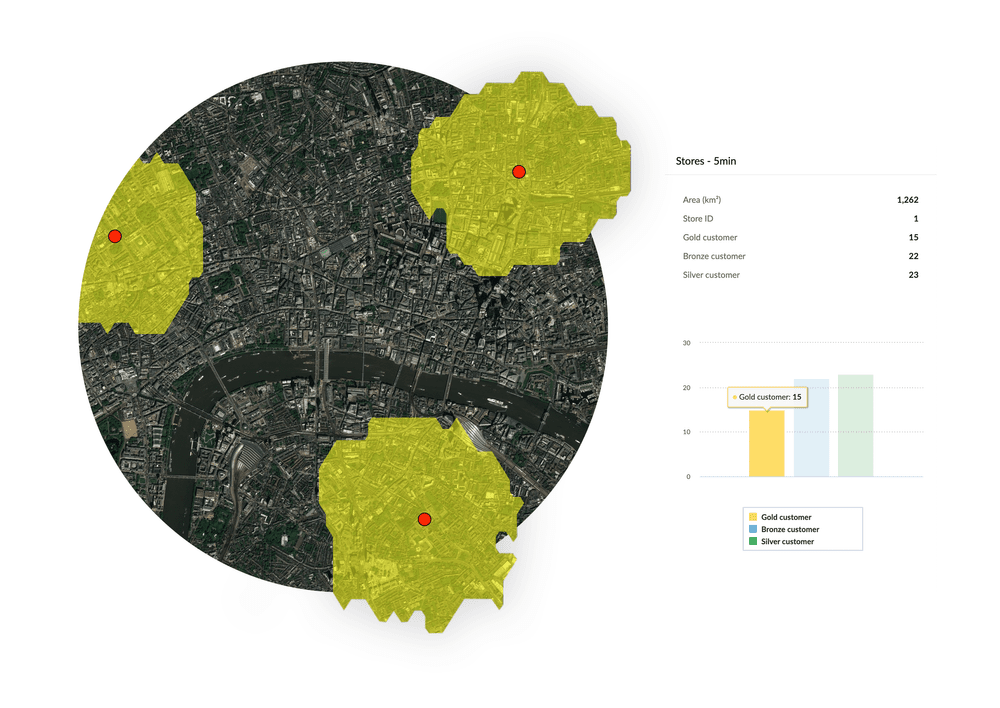The width and height of the screenshot is (1000, 708).
Task: Open the Stores - 5min panel header
Action: (705, 160)
